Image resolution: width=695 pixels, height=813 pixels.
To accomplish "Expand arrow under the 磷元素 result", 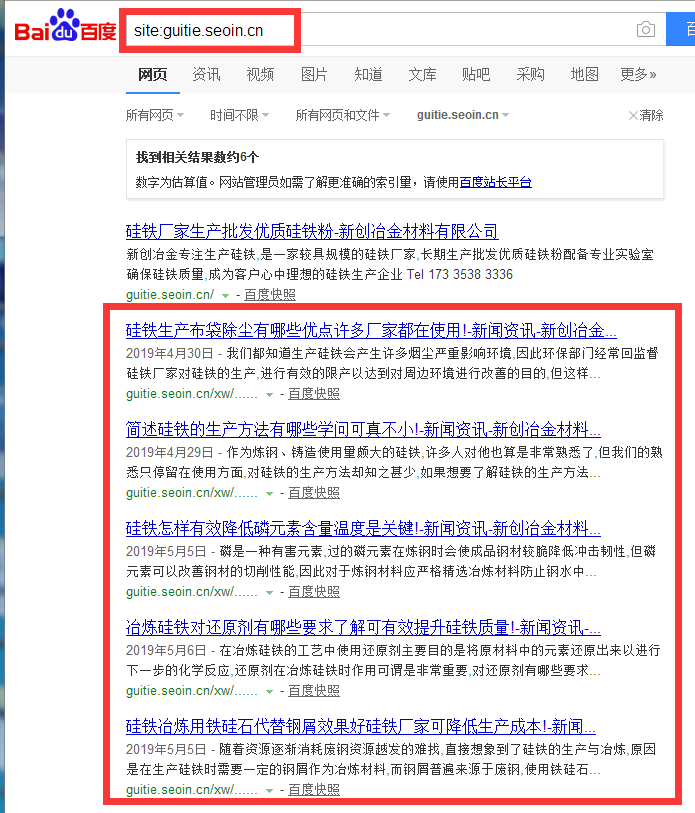I will click(269, 593).
